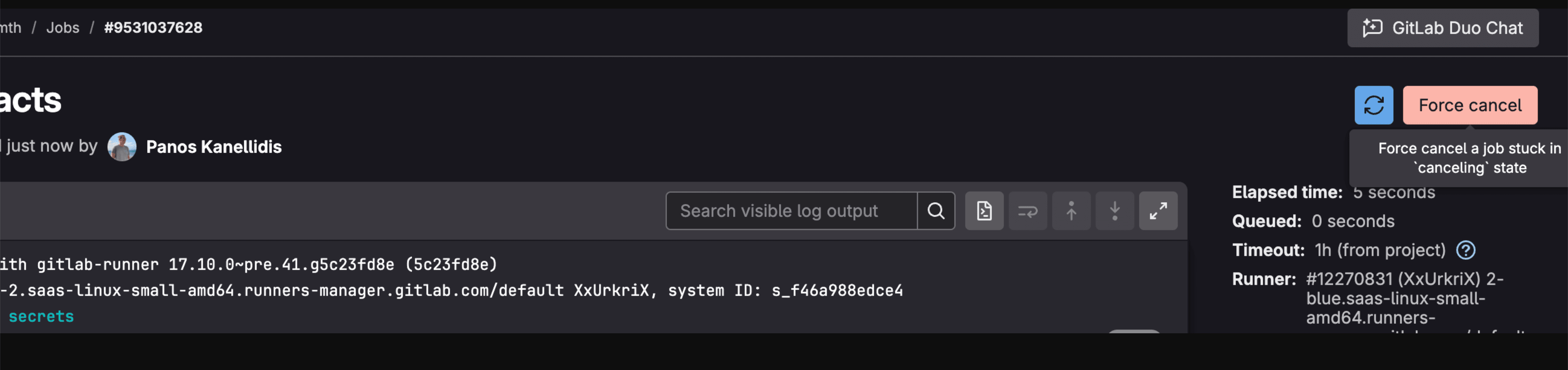Click the retry job refresh icon
The image size is (1568, 370).
1373,105
